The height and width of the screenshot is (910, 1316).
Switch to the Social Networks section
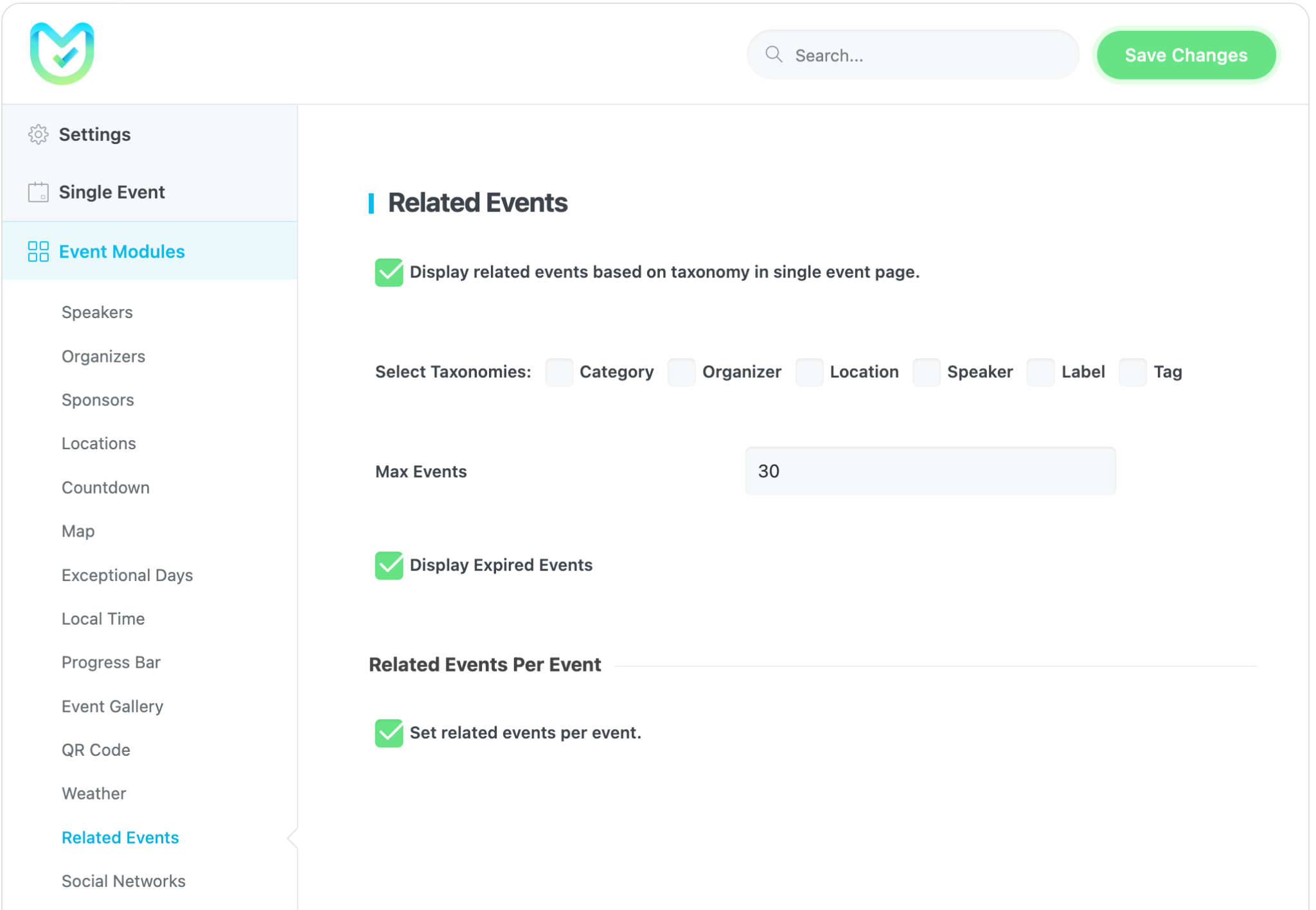coord(123,880)
